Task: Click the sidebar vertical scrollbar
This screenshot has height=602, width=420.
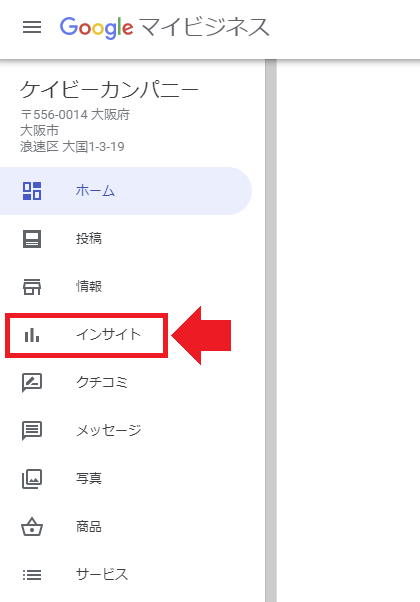Action: pyautogui.click(x=271, y=331)
